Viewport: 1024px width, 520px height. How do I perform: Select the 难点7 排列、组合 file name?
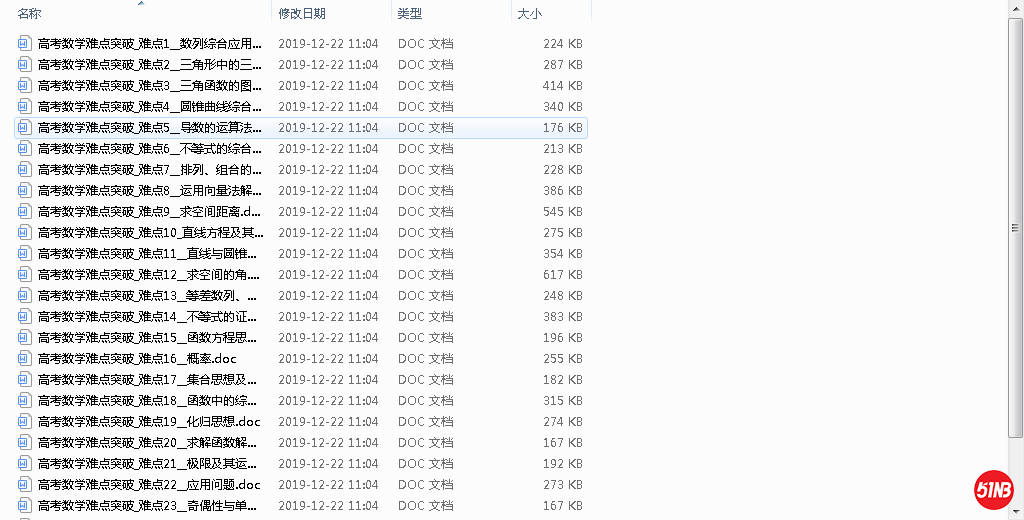click(x=150, y=170)
